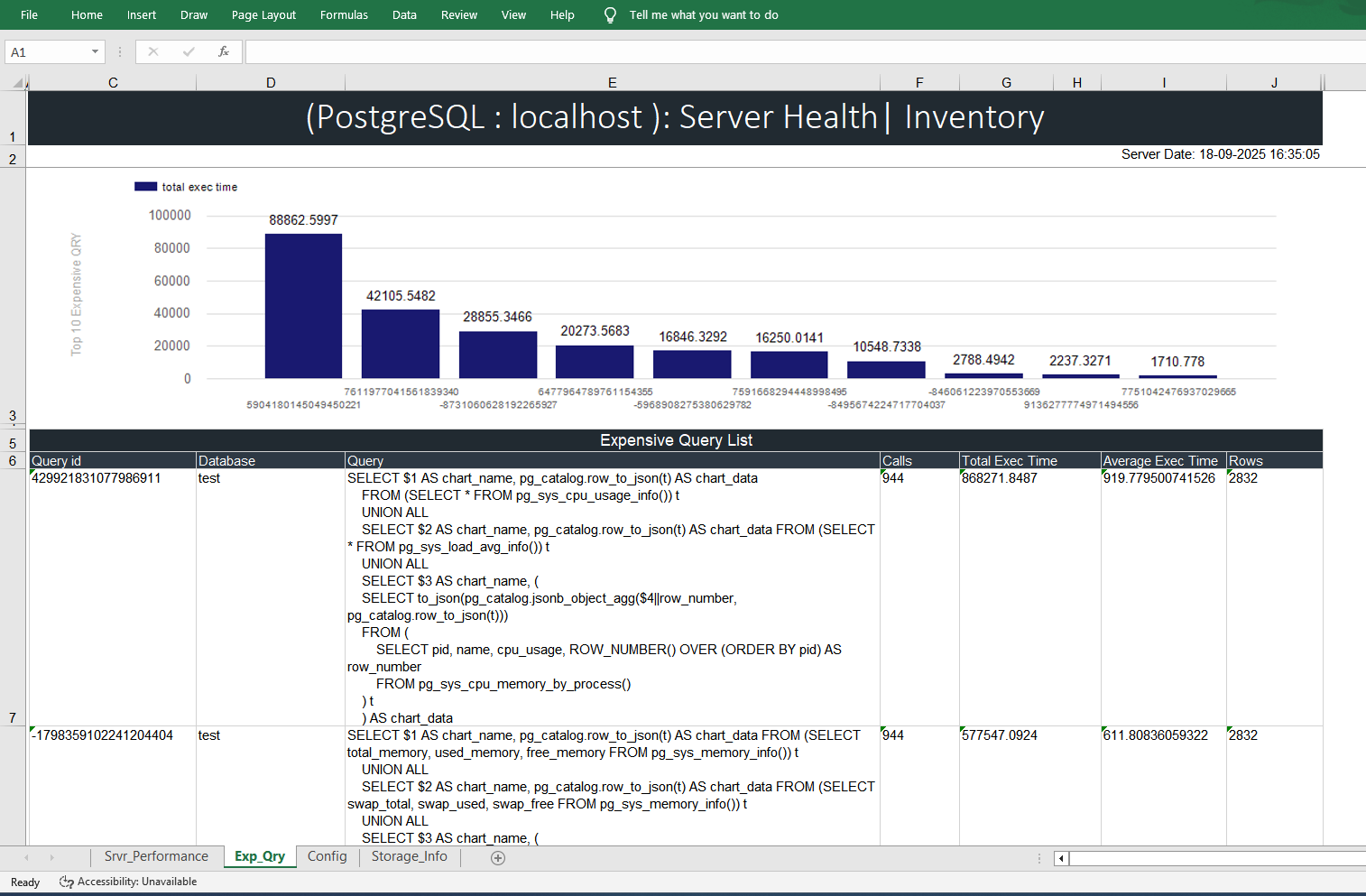This screenshot has width=1366, height=896.
Task: Open the Name Box dropdown arrow
Action: [x=95, y=52]
